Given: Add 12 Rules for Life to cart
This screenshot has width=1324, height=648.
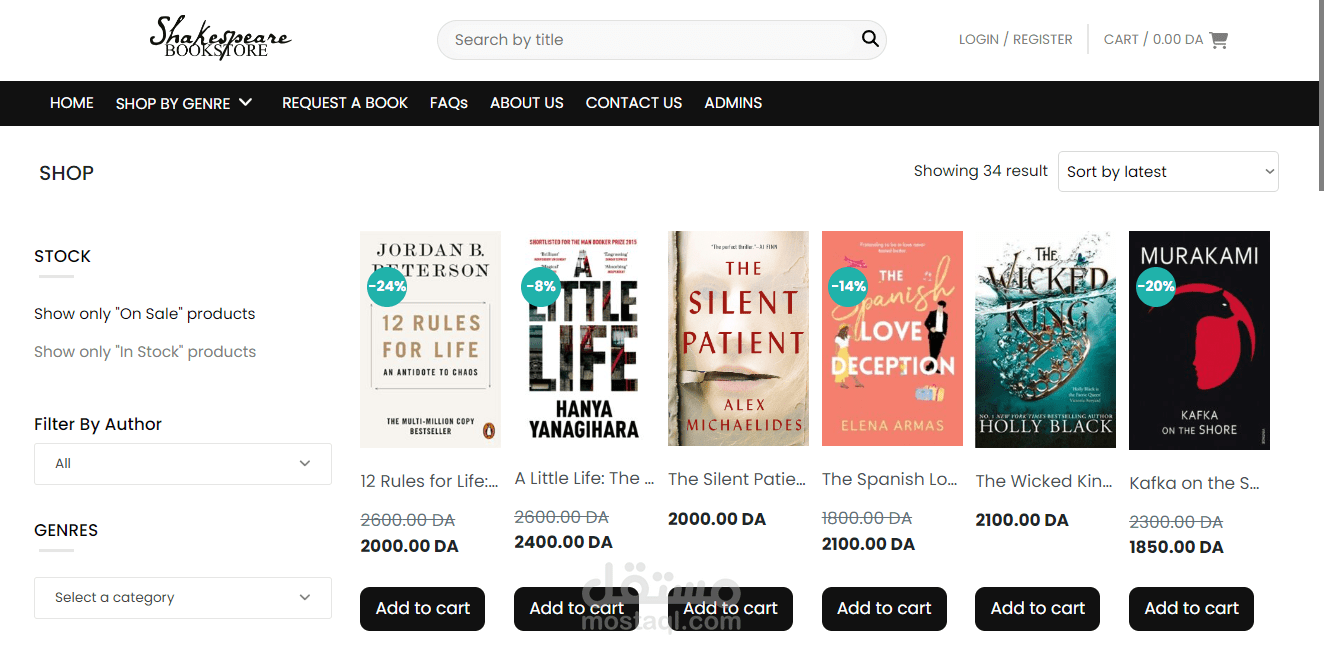Looking at the screenshot, I should coord(422,609).
